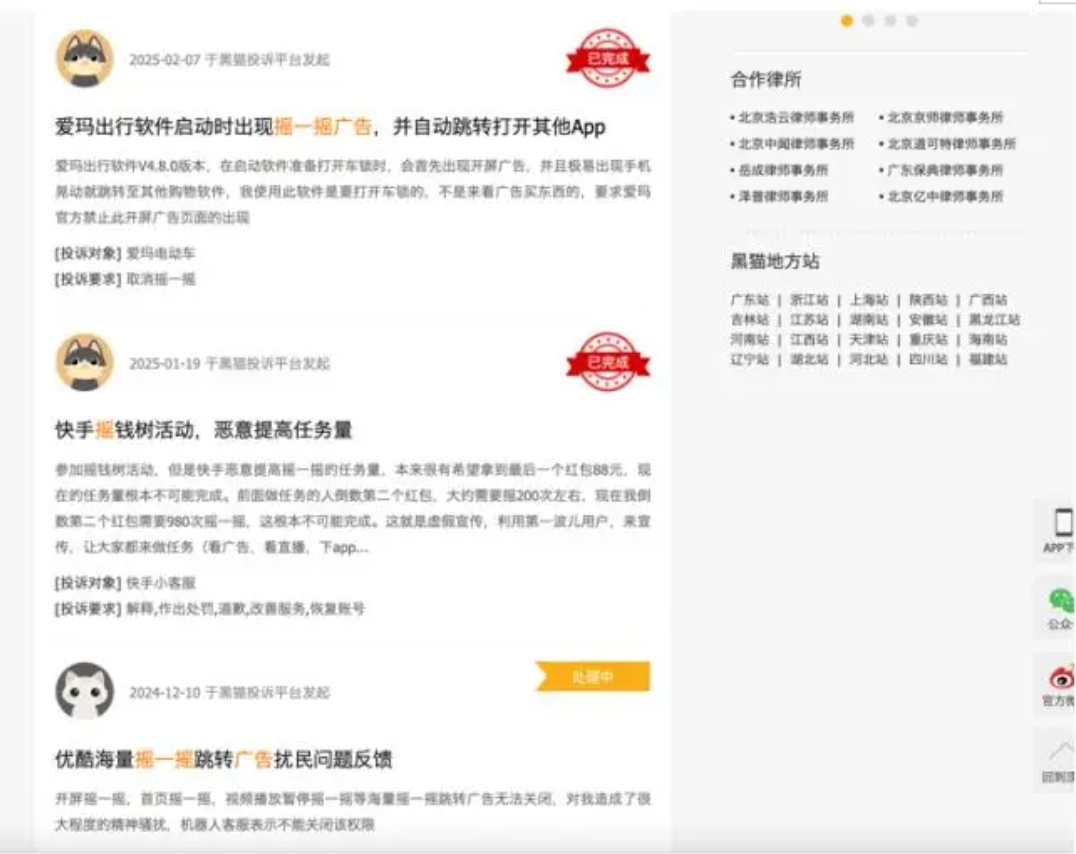Click complaint target 快手小客服
Screen dimensions: 1076x854
click(x=161, y=583)
